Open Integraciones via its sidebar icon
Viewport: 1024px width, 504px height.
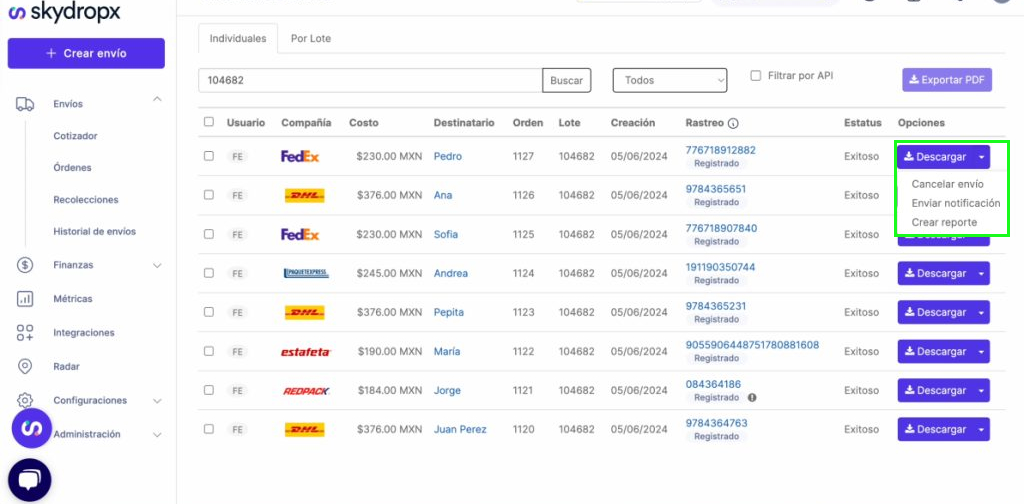tap(25, 333)
